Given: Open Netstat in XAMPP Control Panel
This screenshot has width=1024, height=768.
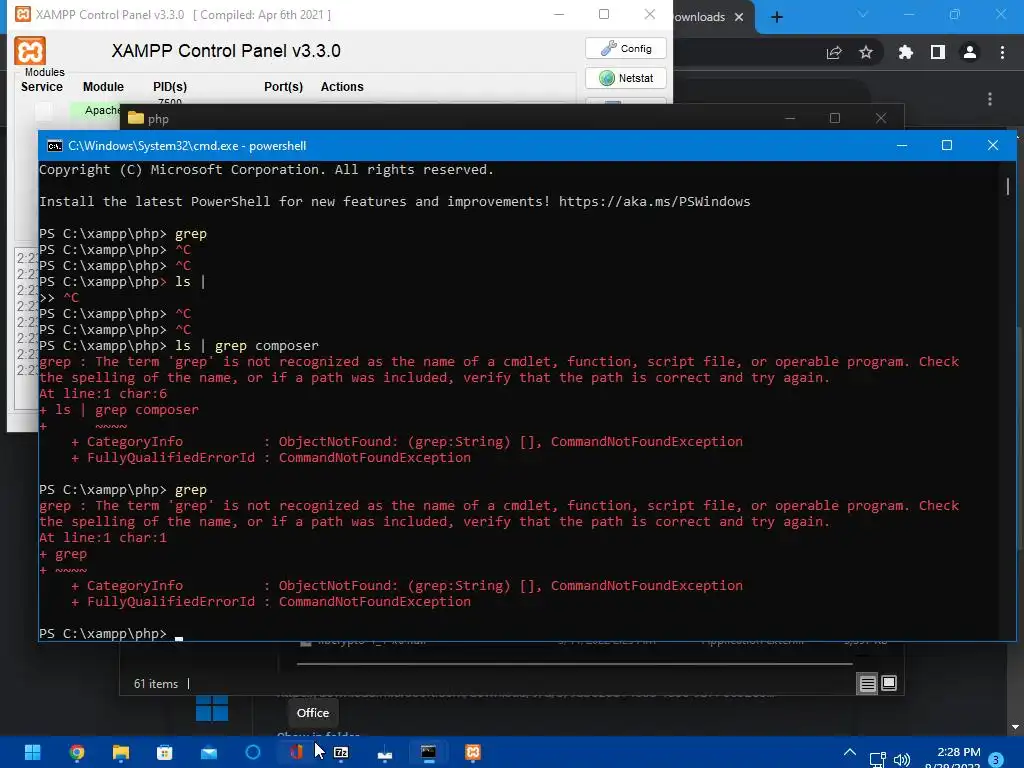Looking at the screenshot, I should point(626,78).
